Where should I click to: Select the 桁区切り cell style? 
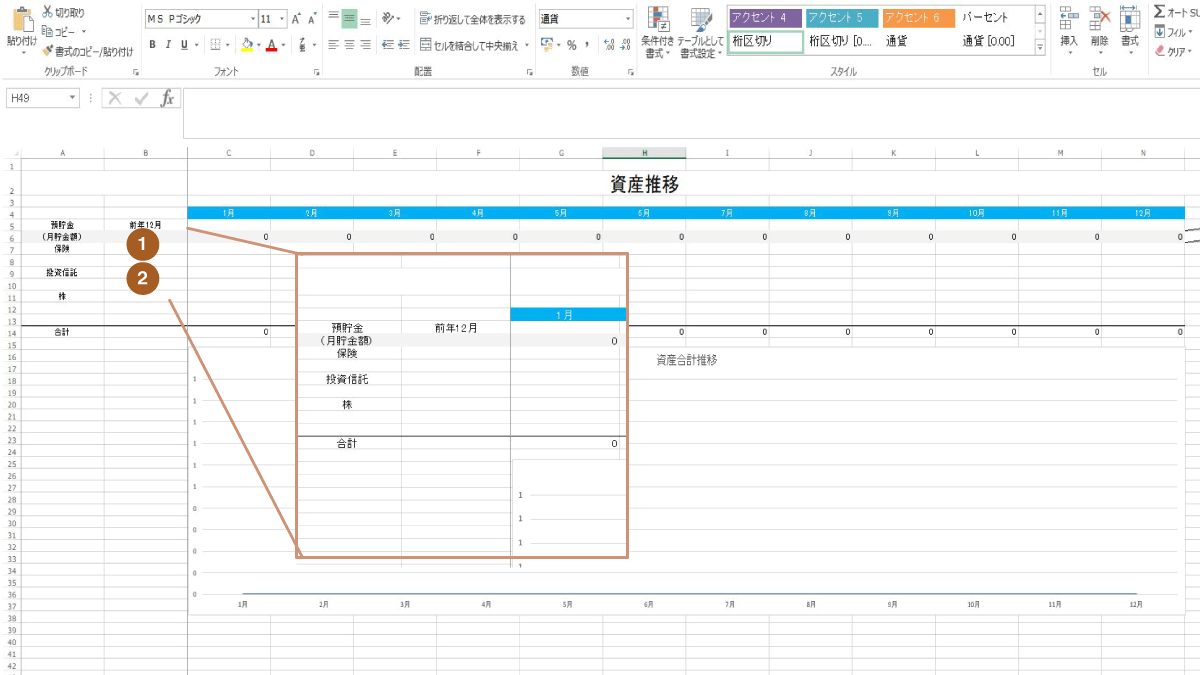click(764, 42)
